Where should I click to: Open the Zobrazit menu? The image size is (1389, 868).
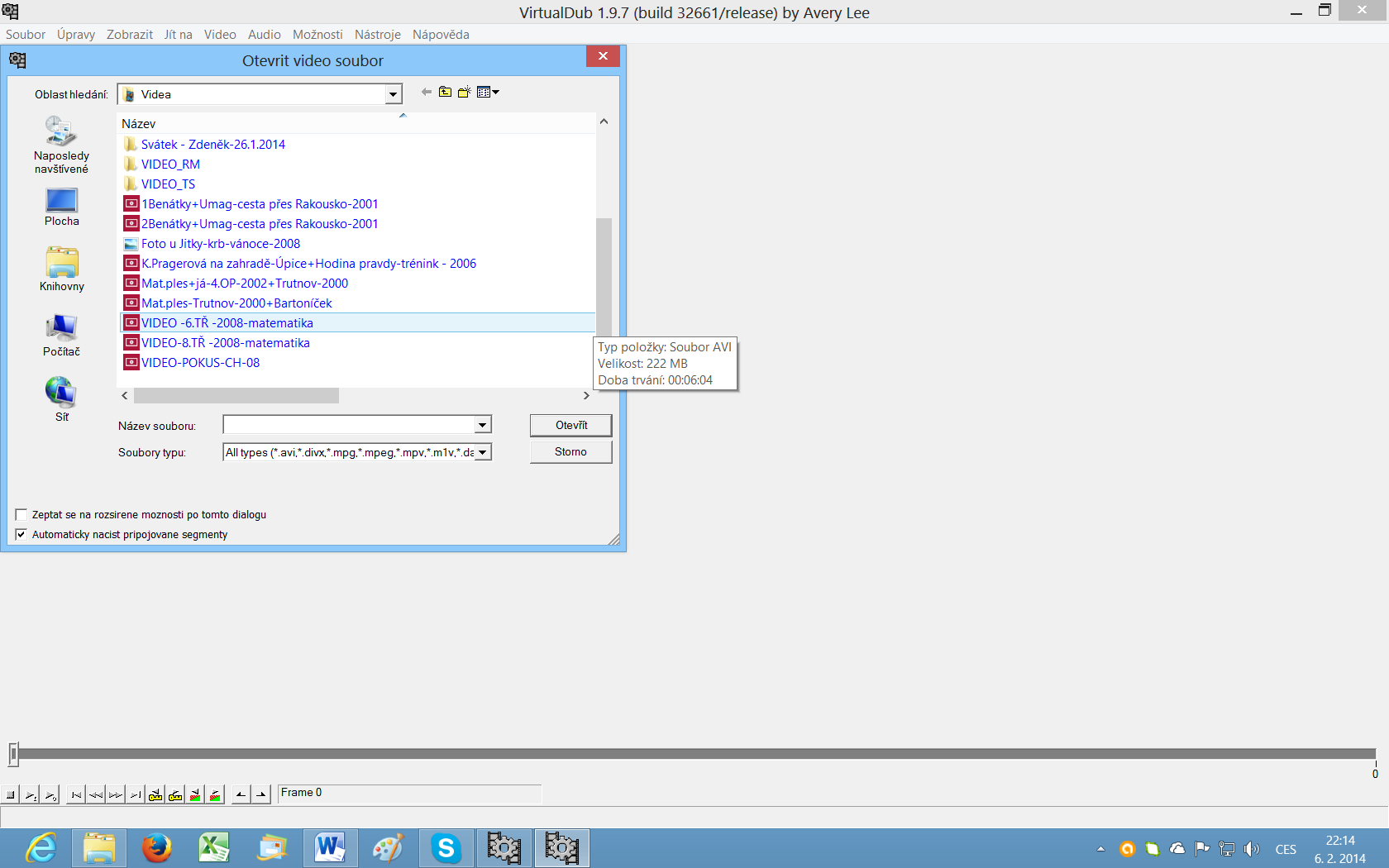[x=130, y=35]
